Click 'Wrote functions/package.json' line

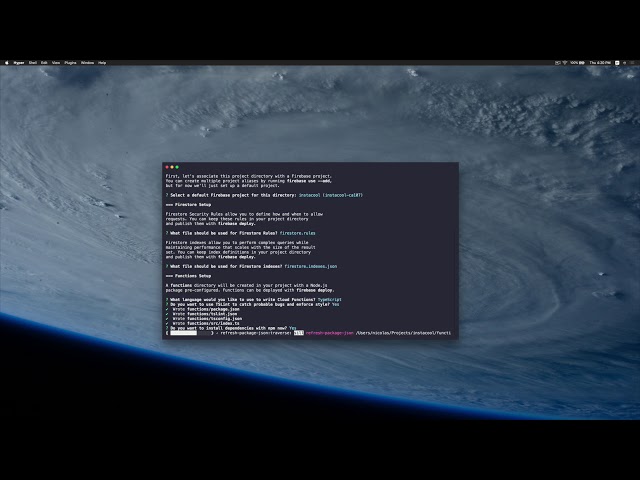point(202,309)
